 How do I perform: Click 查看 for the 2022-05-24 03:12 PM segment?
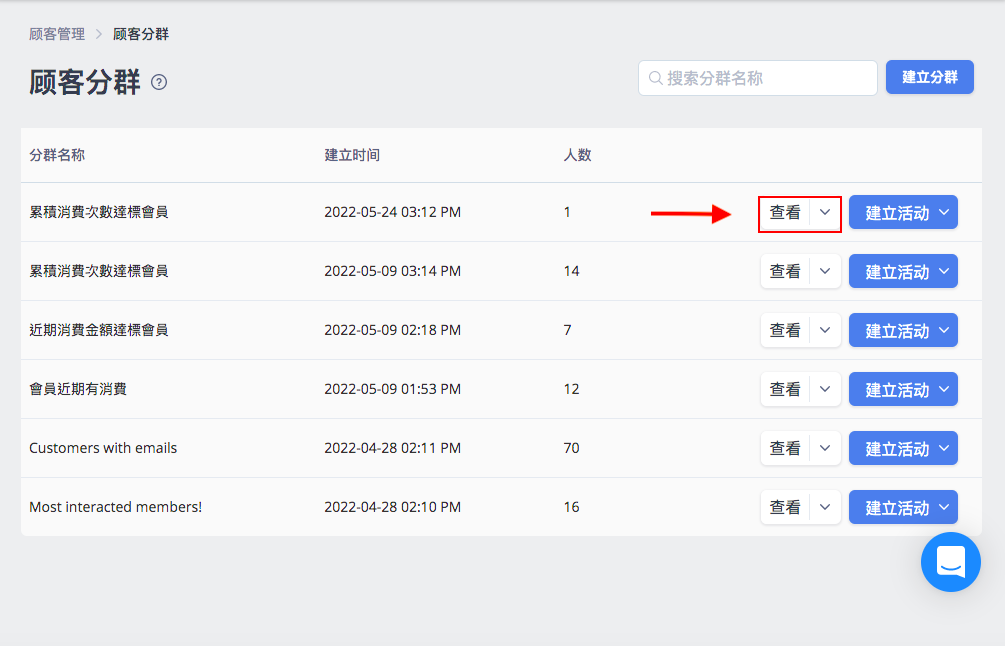[x=785, y=212]
